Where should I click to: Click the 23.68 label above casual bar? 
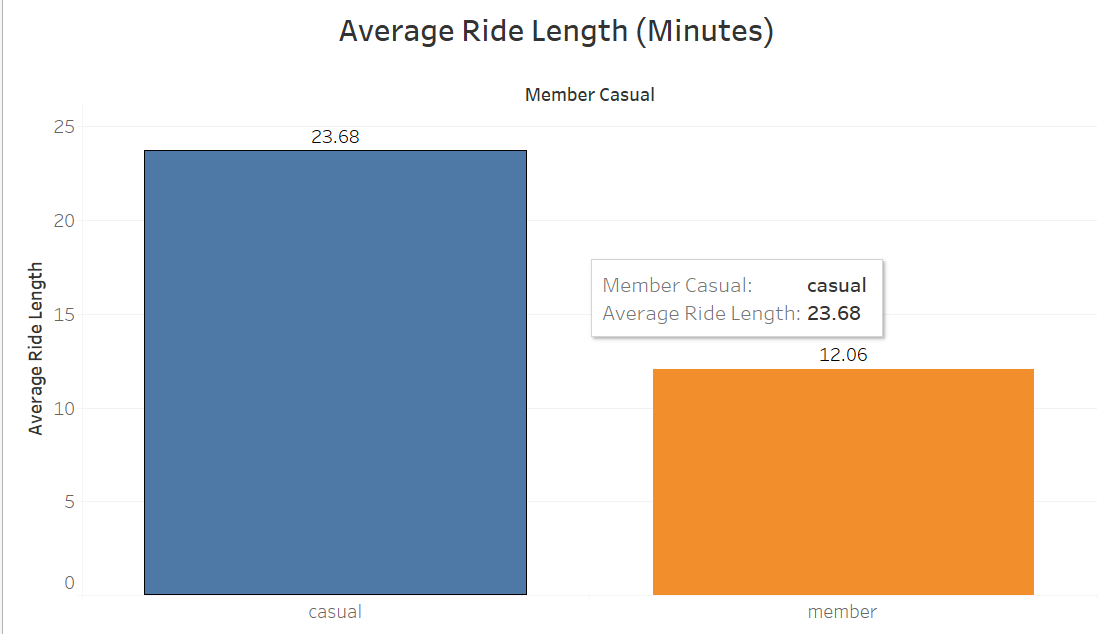click(335, 136)
